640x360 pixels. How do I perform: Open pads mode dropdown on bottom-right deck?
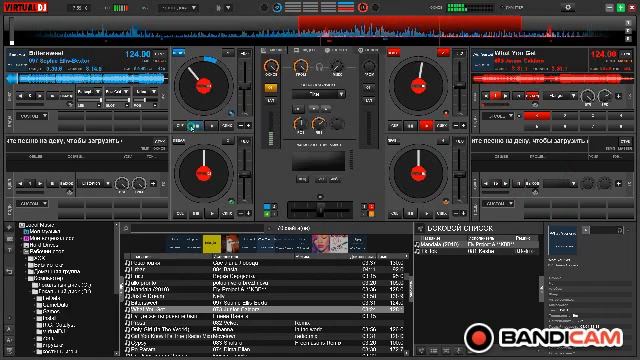pos(498,203)
